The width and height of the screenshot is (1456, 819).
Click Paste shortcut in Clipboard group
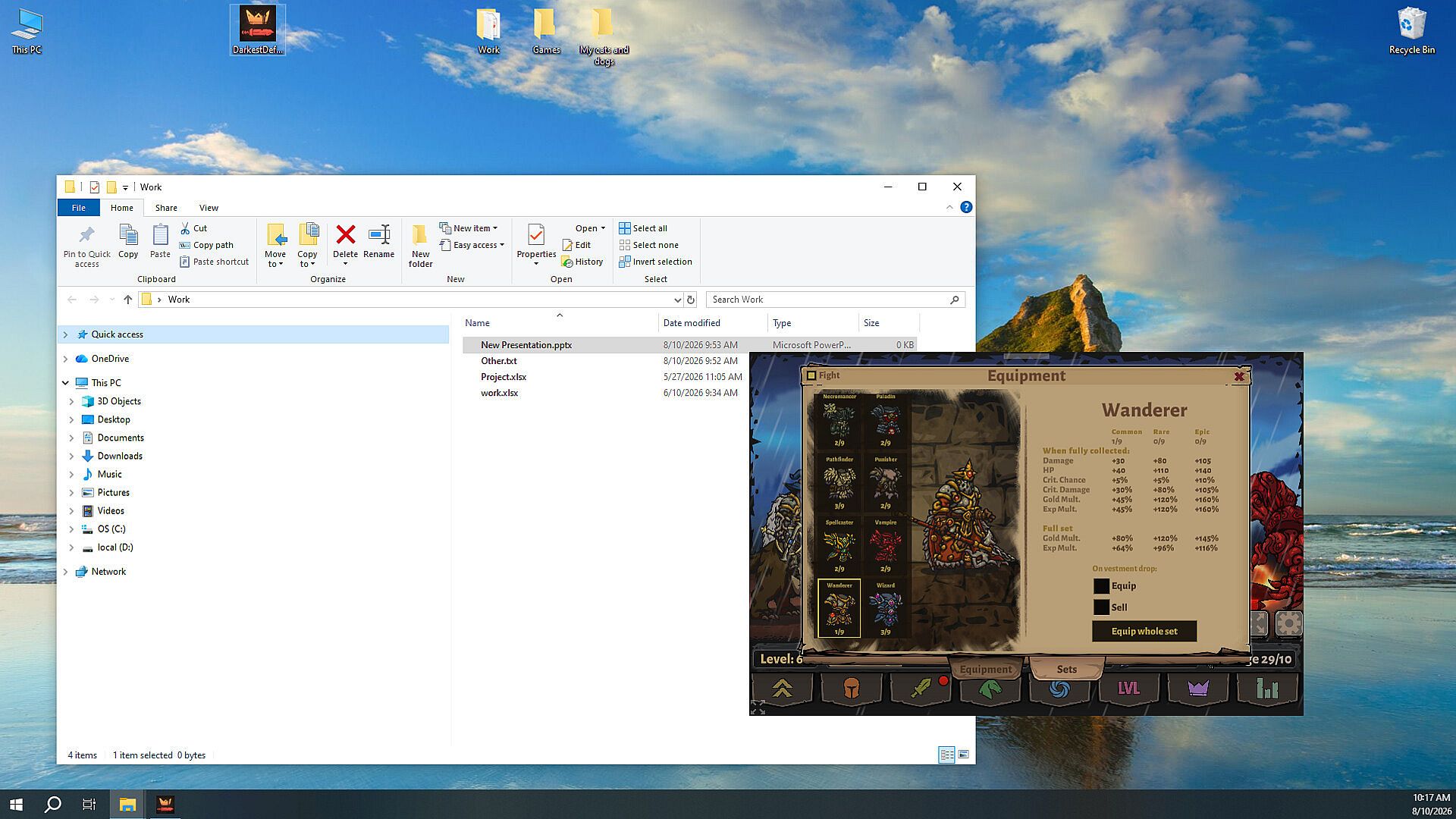[x=214, y=262]
